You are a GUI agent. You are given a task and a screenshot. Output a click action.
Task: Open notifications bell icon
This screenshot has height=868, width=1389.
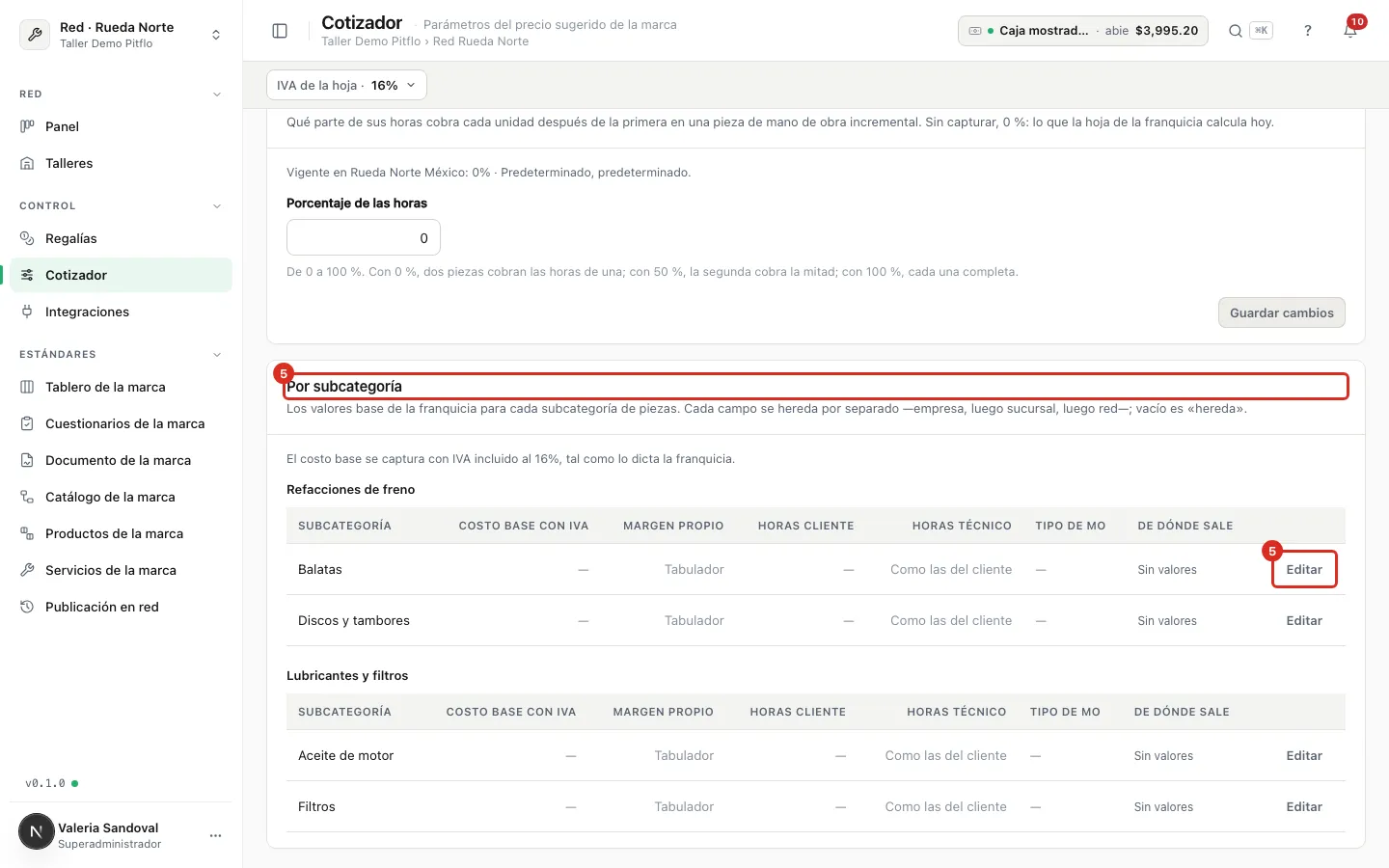click(1350, 31)
